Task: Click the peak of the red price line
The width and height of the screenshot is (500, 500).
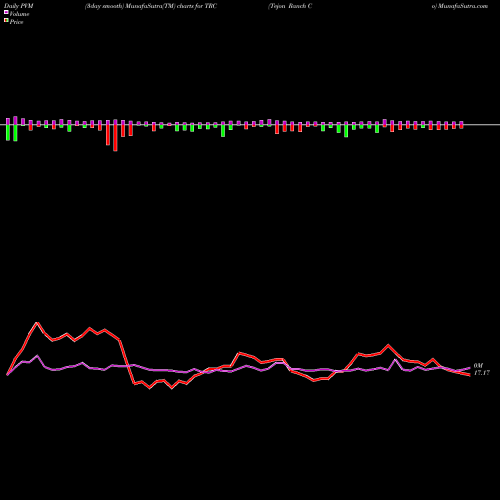Action: coord(37,323)
